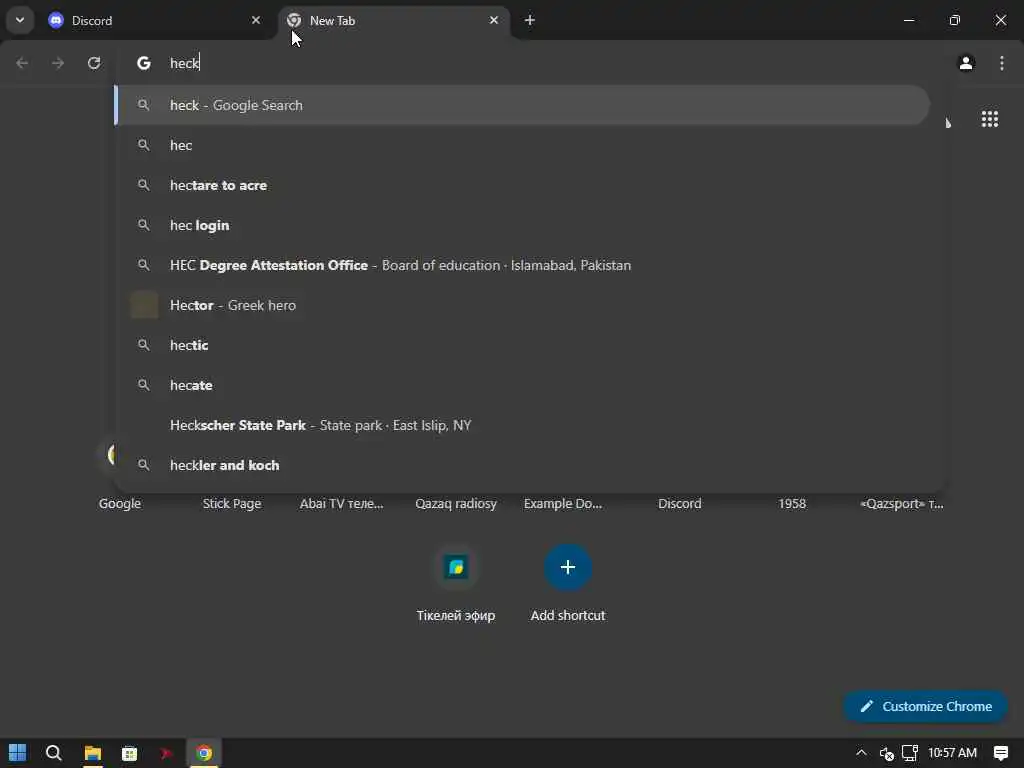Open the Abai TV shortcut
The width and height of the screenshot is (1024, 768).
tap(342, 504)
